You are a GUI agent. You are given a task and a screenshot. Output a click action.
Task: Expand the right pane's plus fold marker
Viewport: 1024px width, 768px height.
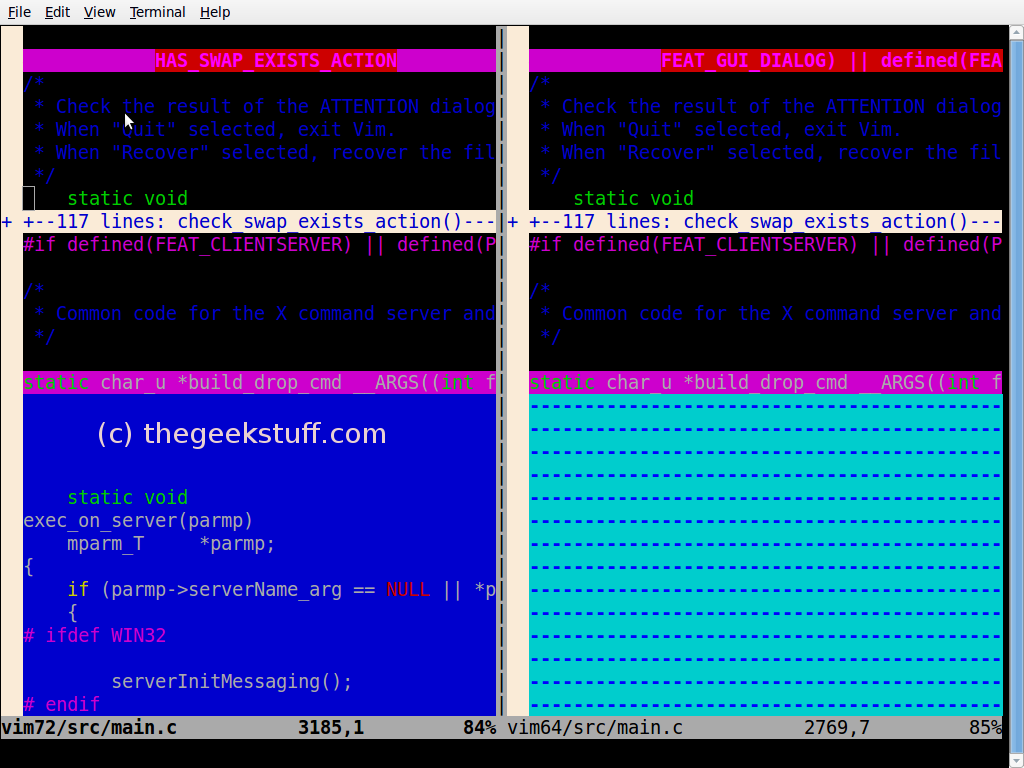513,221
